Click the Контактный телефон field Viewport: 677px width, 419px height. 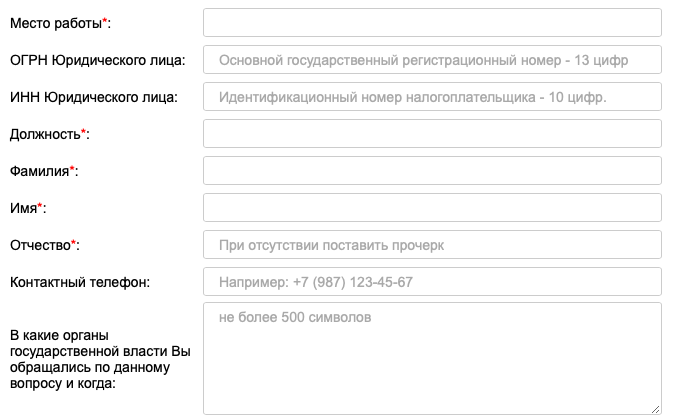(x=432, y=282)
